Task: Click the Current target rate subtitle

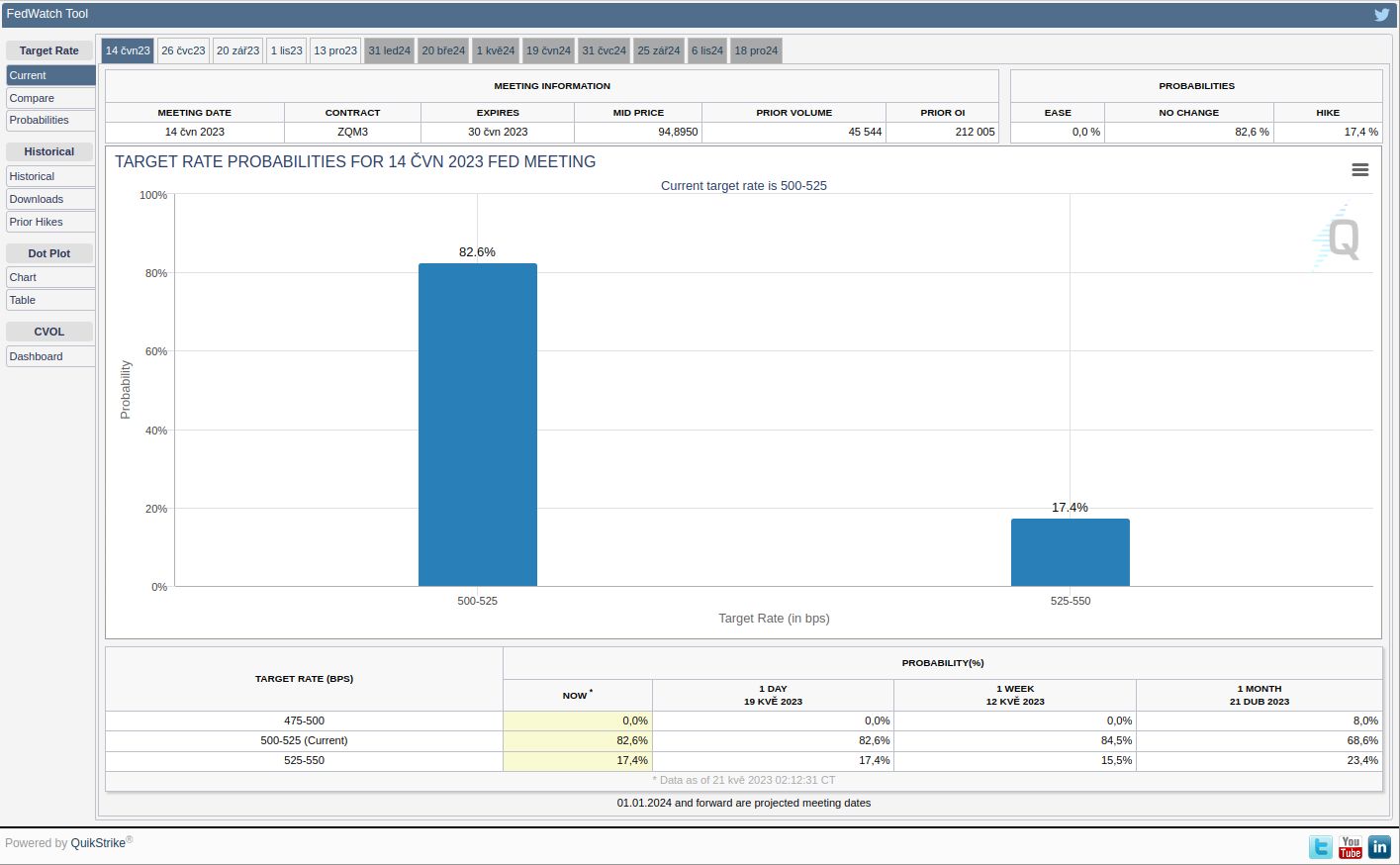Action: [744, 186]
